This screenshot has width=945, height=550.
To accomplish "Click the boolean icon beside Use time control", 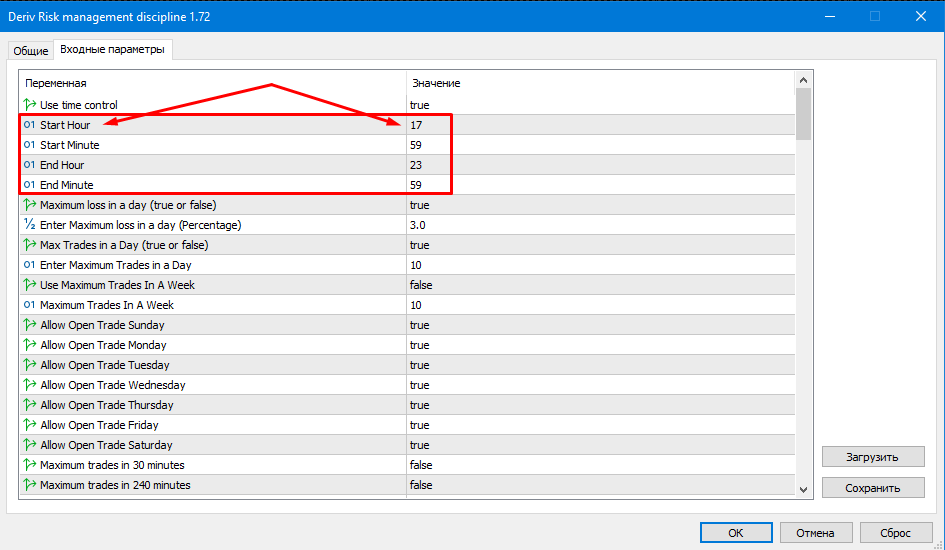I will 30,104.
